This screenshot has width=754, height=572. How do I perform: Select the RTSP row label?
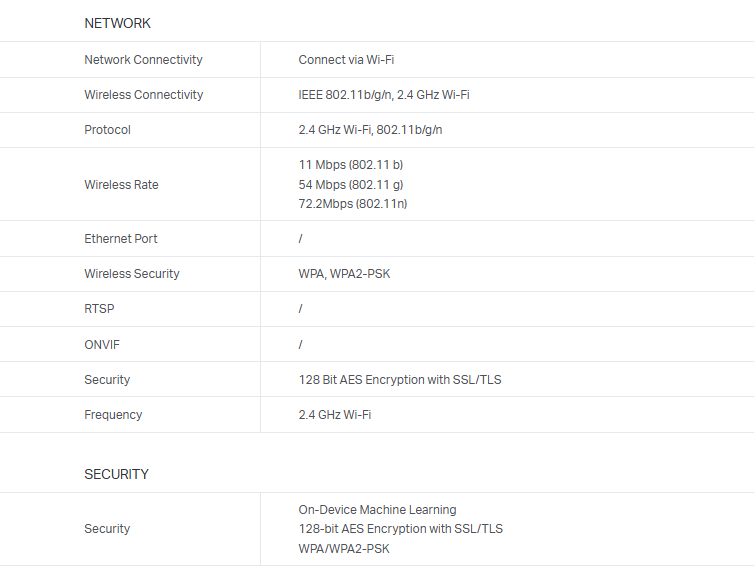pyautogui.click(x=99, y=309)
